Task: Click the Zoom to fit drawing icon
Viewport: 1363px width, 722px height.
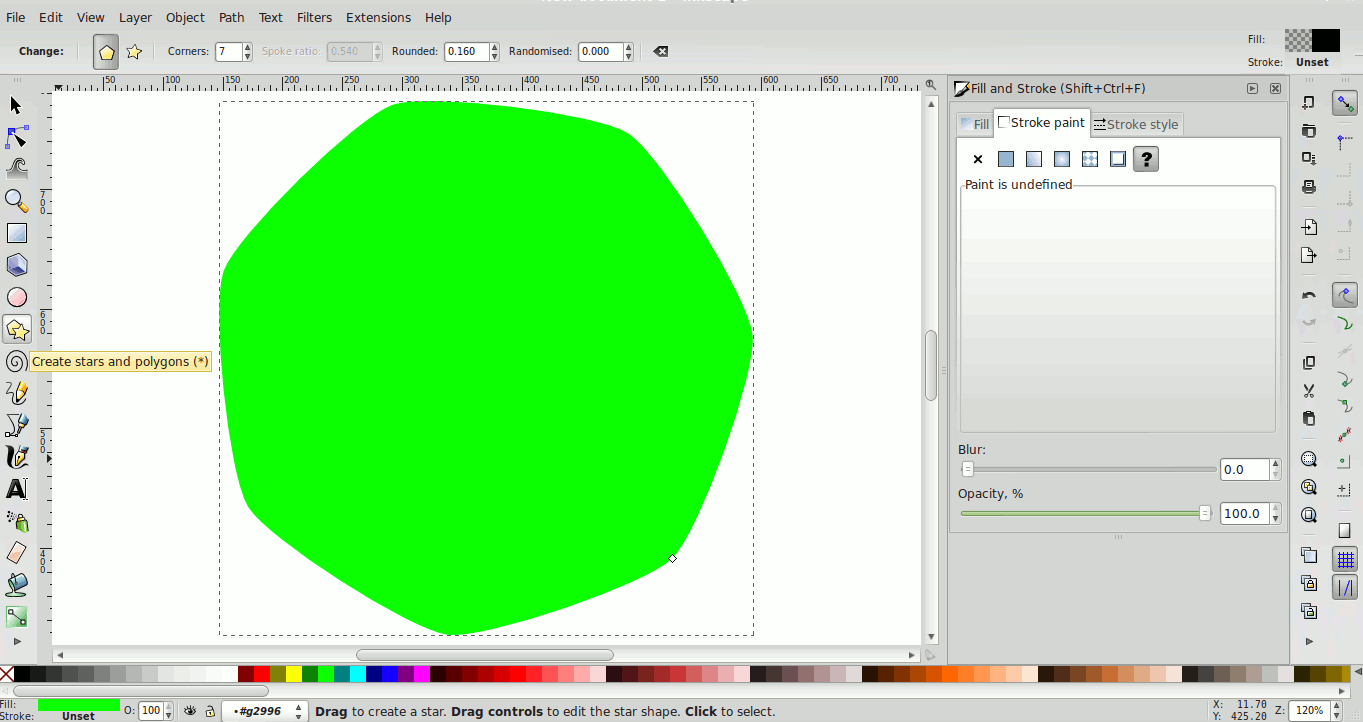Action: (1309, 487)
